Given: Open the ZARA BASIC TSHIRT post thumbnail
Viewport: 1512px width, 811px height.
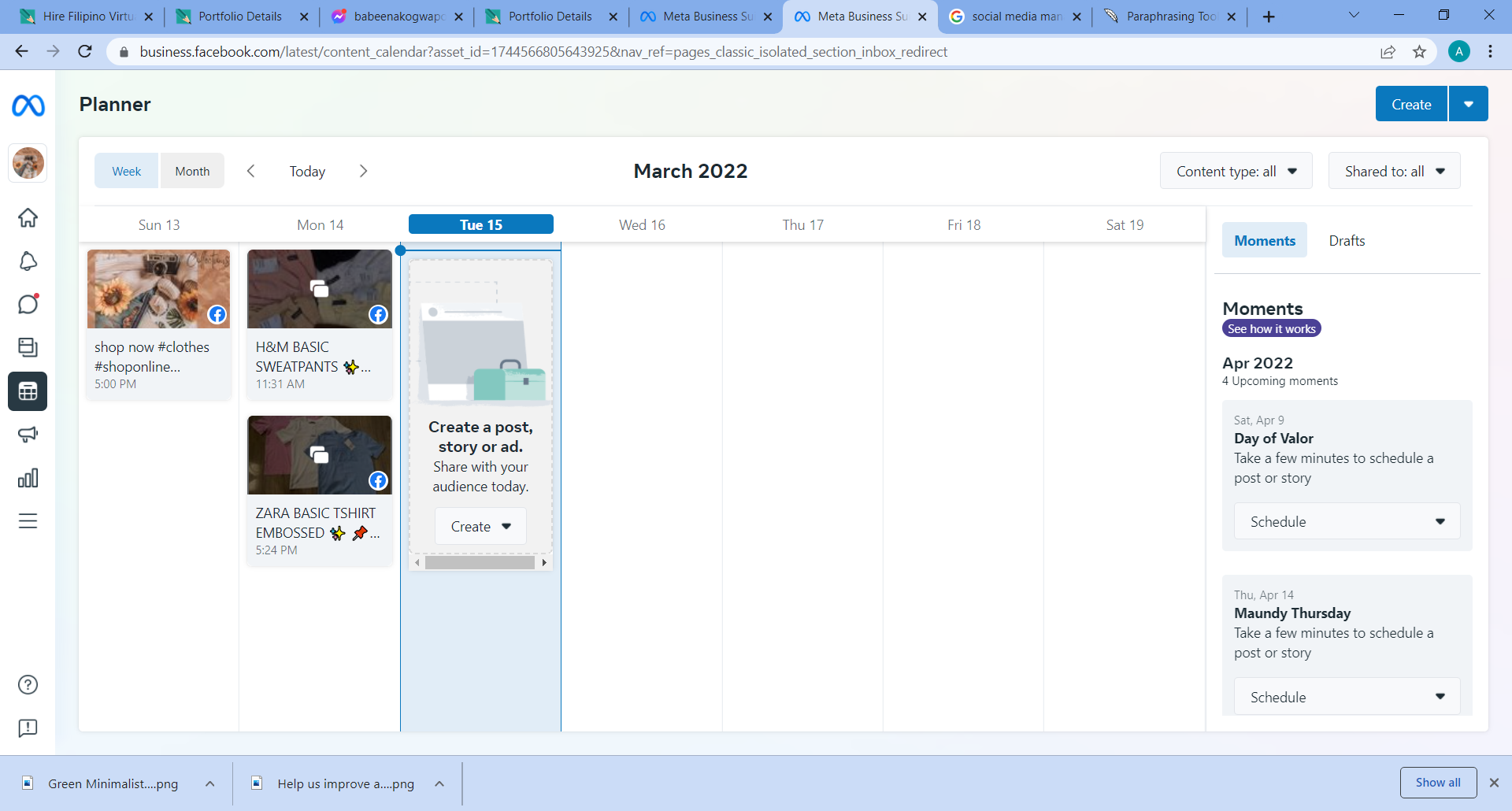Looking at the screenshot, I should [x=319, y=455].
